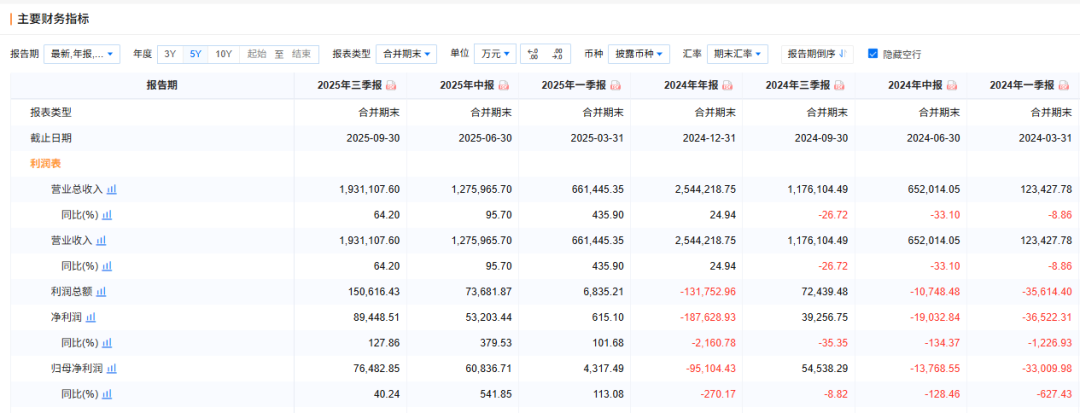The width and height of the screenshot is (1080, 413).
Task: Click value -131,752.96 in 利润总额
Action: pos(707,292)
